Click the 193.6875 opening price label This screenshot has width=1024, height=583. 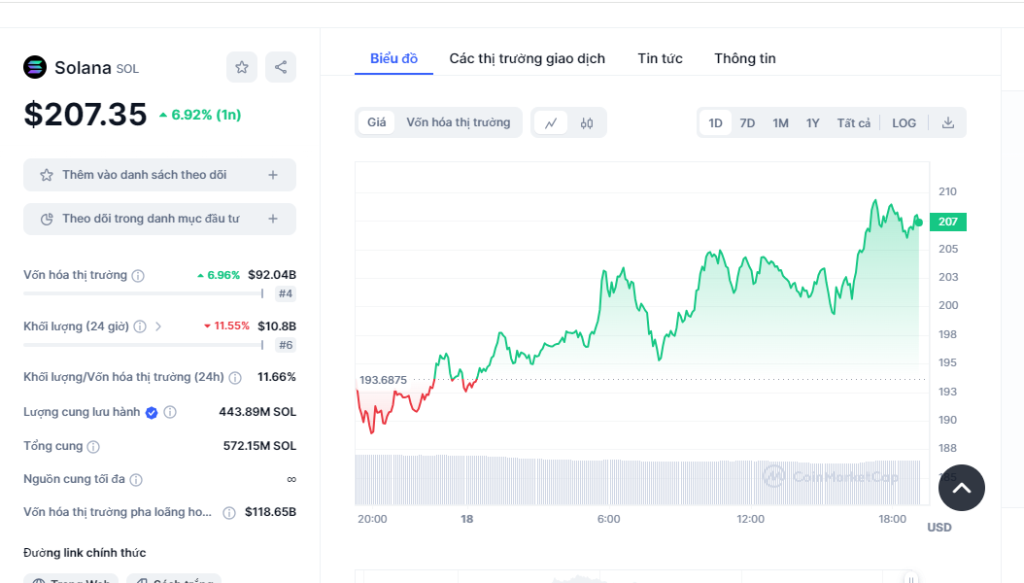[383, 380]
